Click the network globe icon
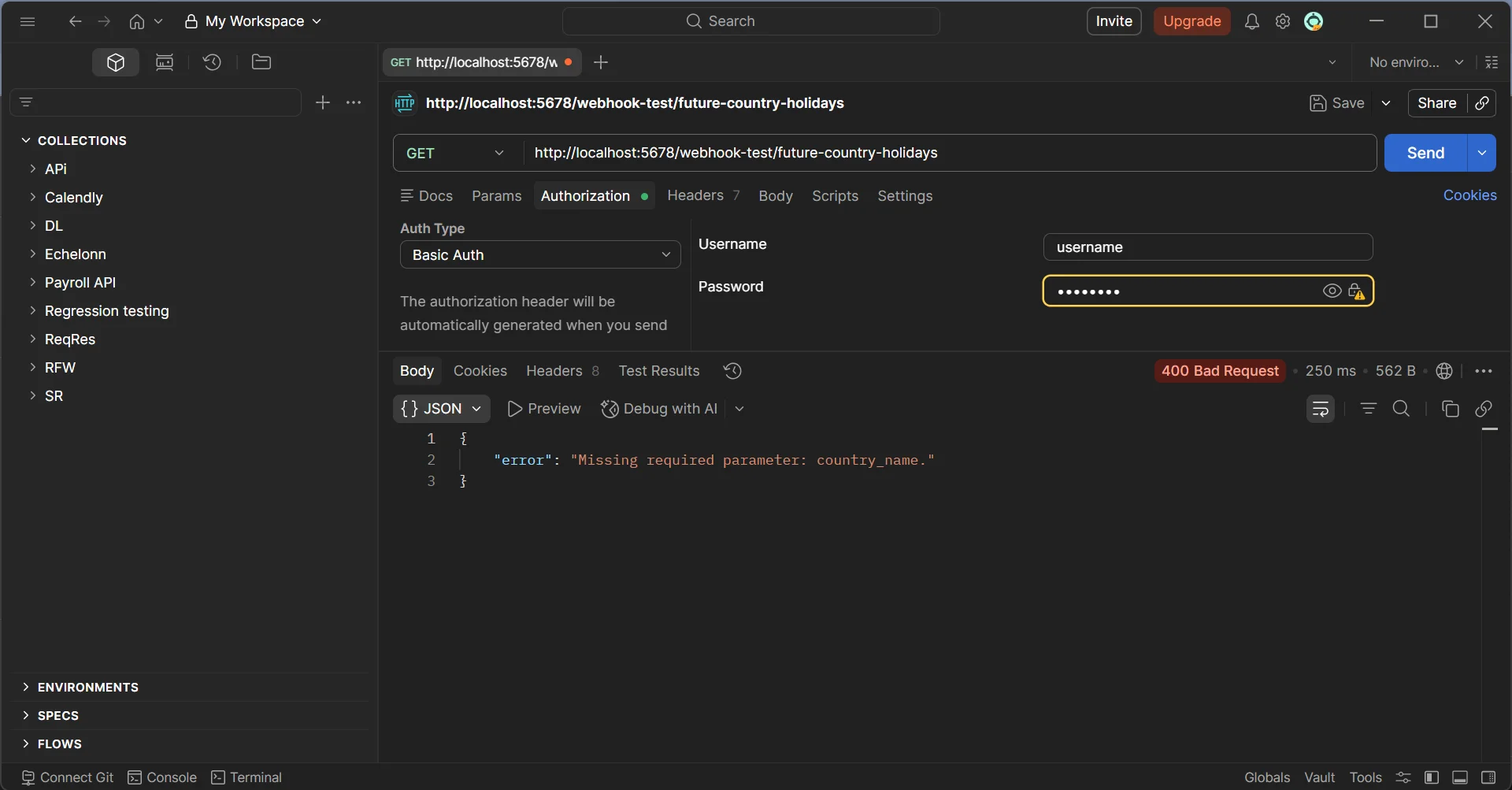Viewport: 1512px width, 790px height. click(1444, 371)
